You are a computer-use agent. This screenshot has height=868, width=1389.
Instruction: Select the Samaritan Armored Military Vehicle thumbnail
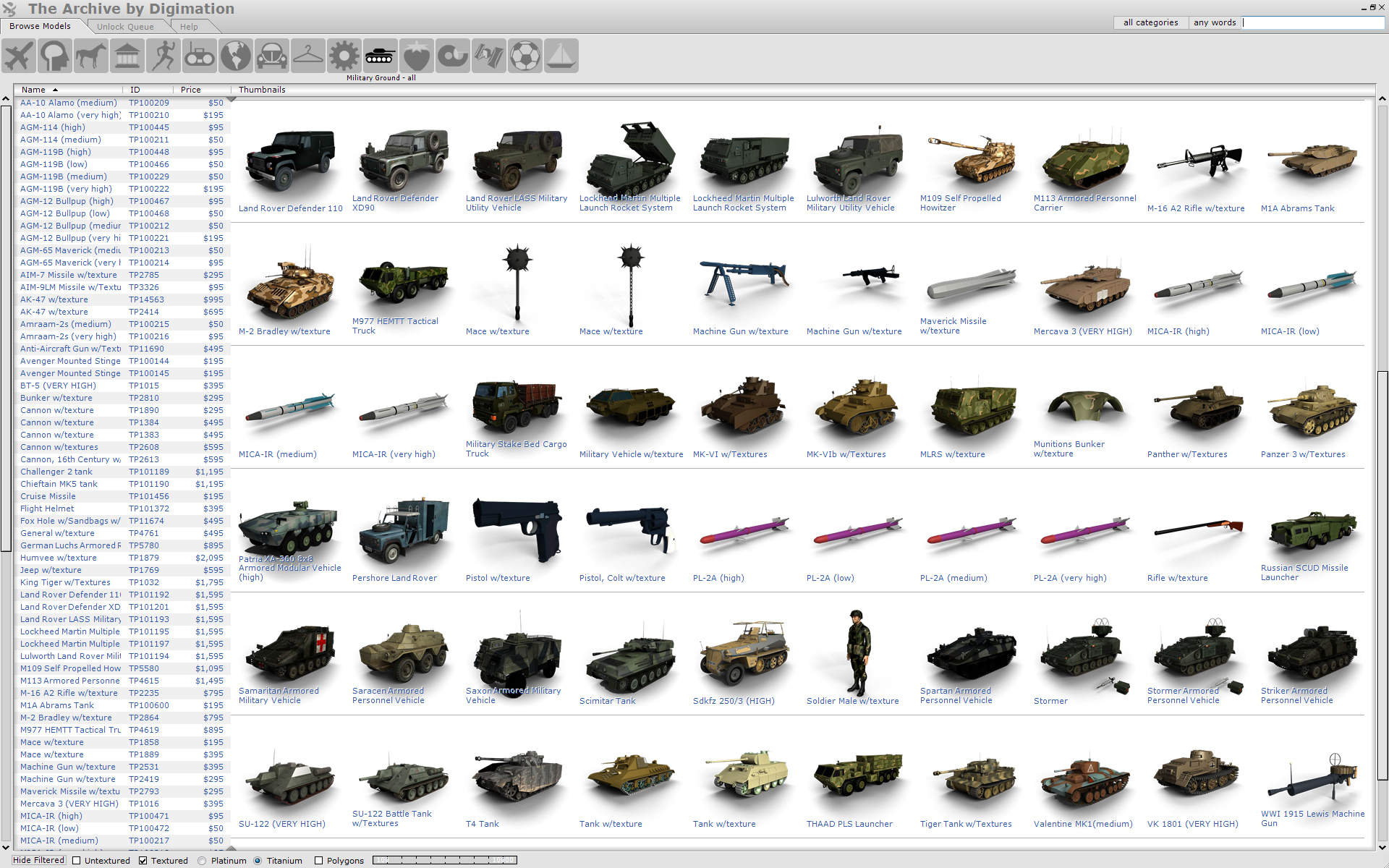click(x=291, y=653)
